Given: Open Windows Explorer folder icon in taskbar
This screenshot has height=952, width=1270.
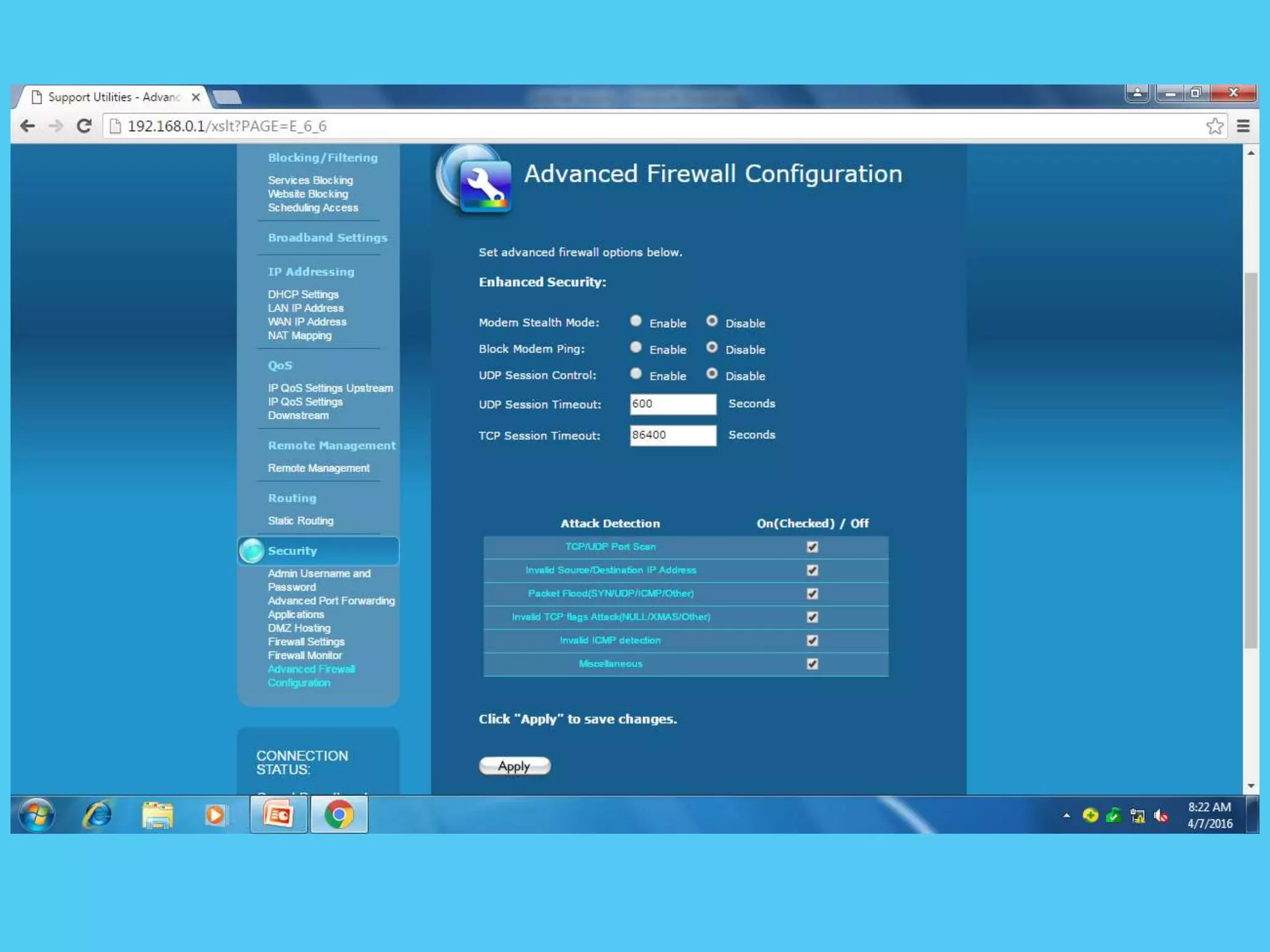Looking at the screenshot, I should point(158,815).
